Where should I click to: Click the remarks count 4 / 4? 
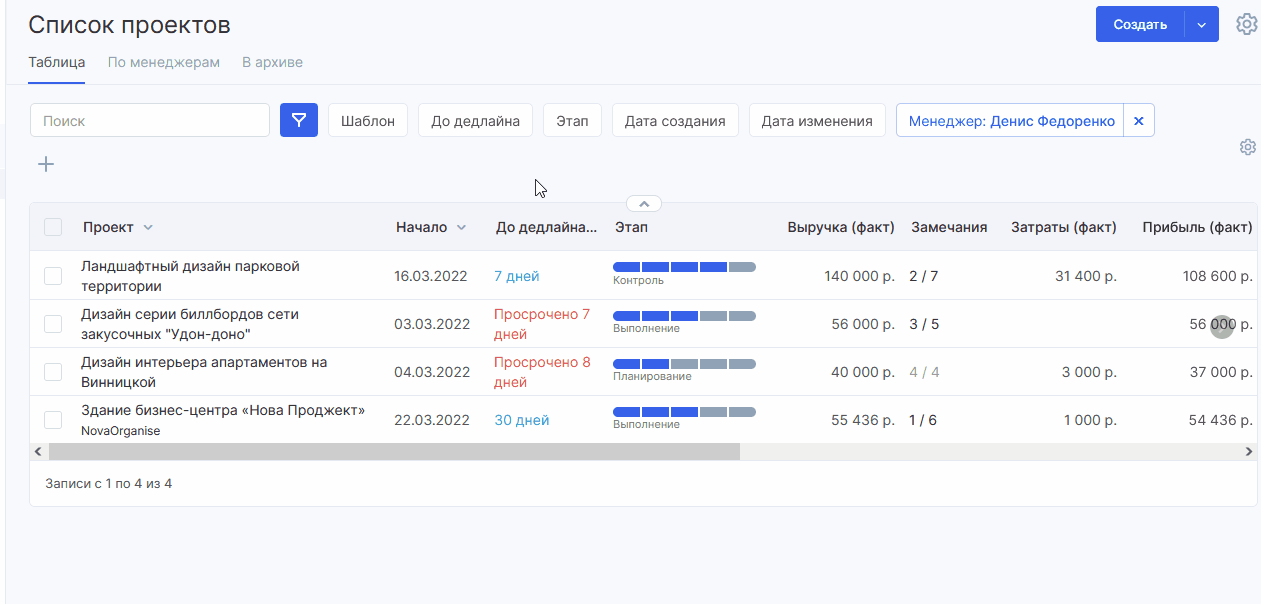924,372
